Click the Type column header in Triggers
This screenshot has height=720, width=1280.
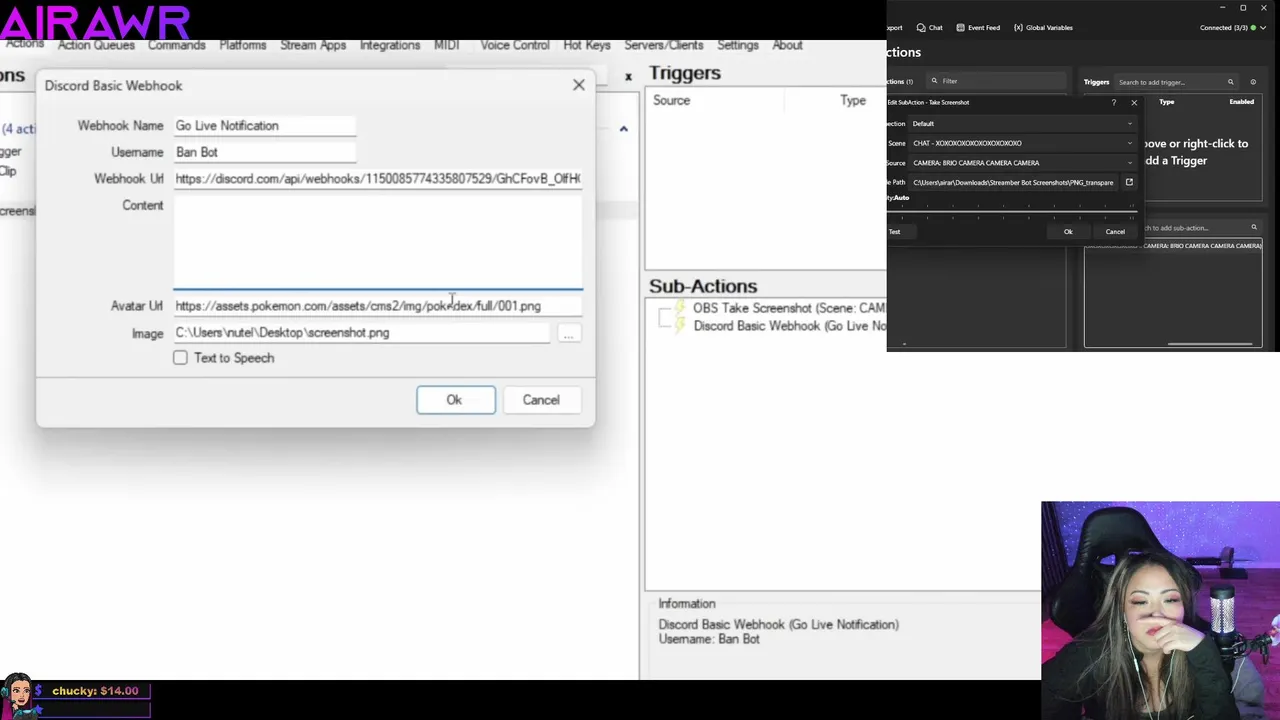click(x=853, y=100)
